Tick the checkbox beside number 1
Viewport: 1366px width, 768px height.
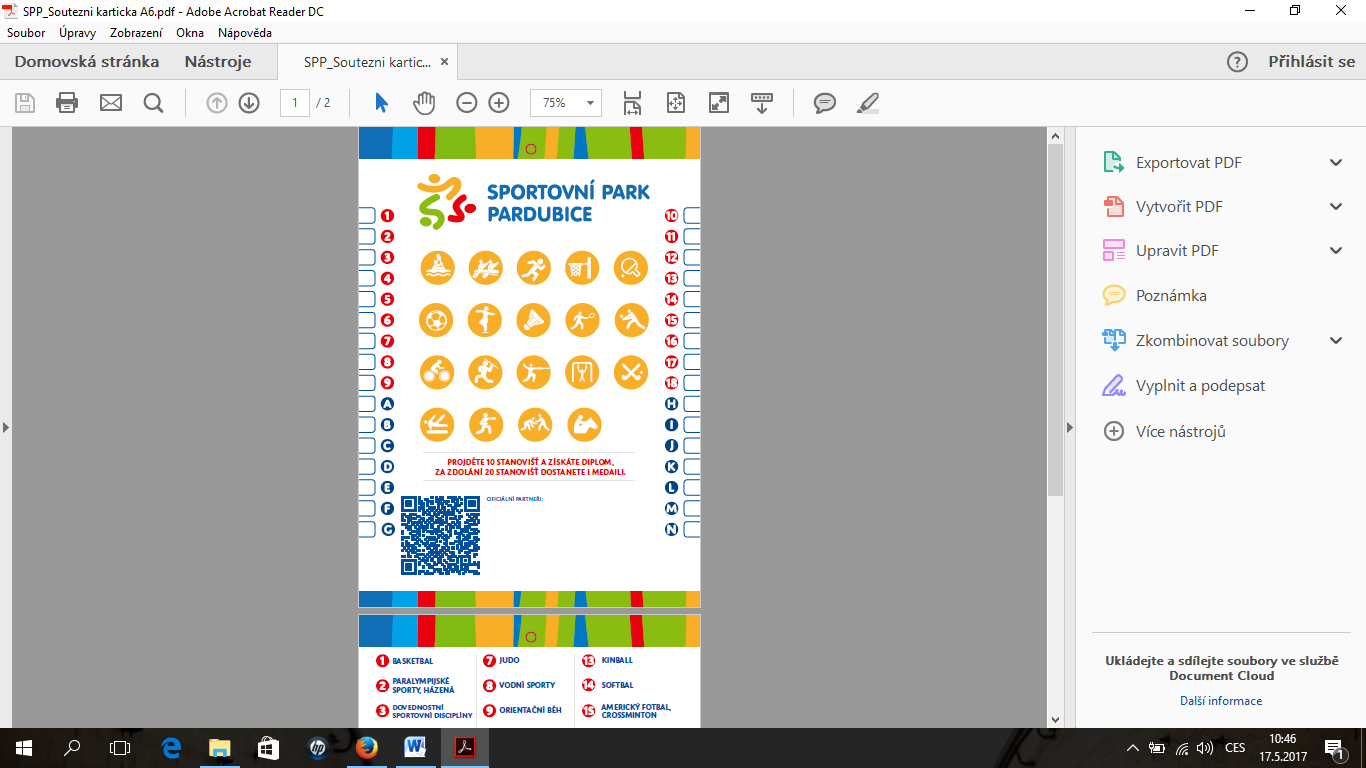click(367, 215)
